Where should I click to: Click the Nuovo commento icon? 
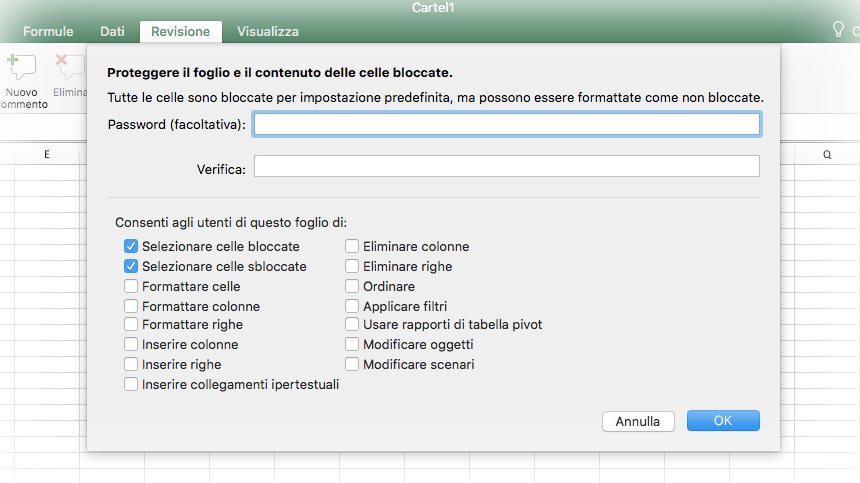(21, 68)
